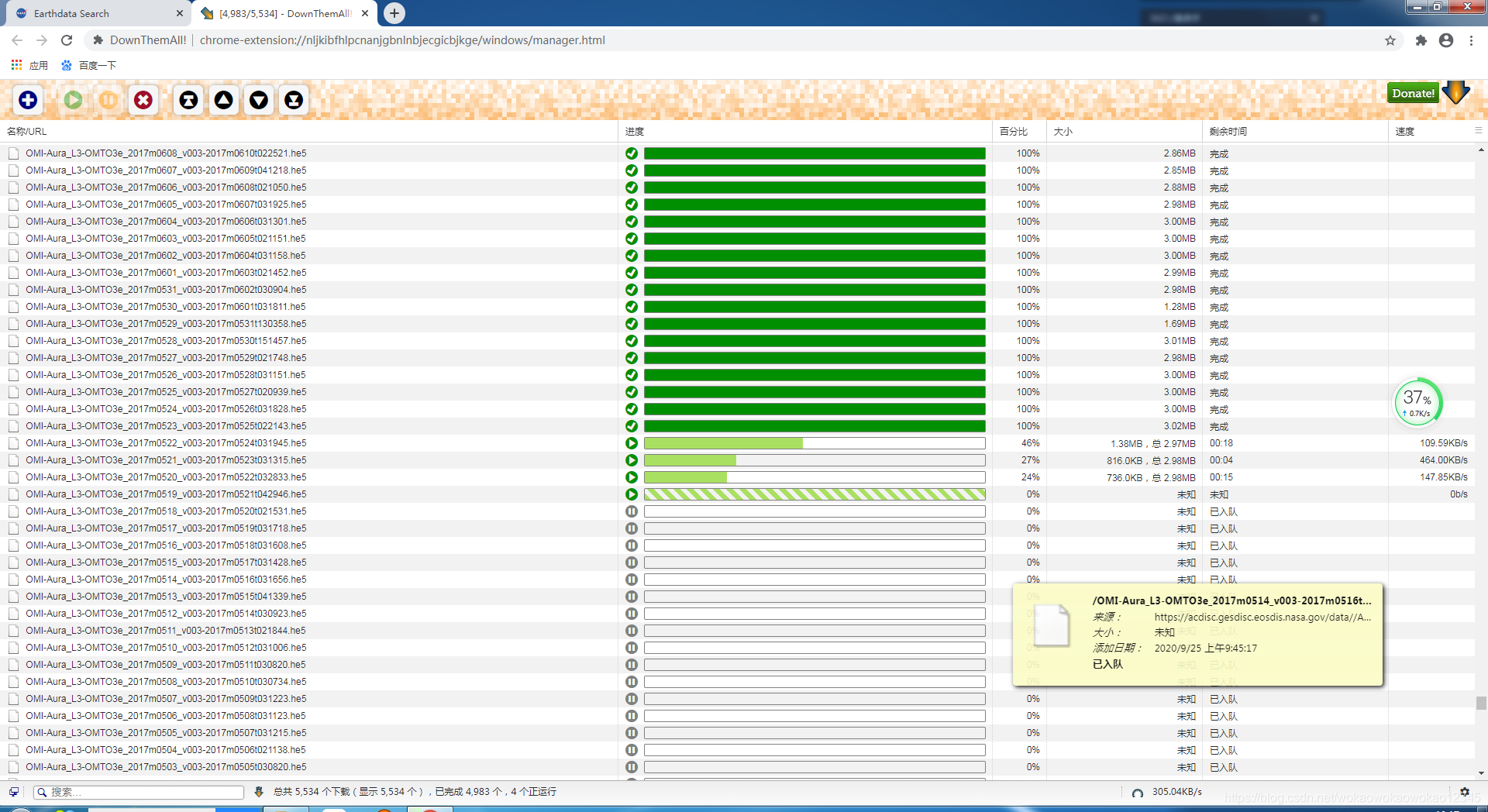1488x812 pixels.
Task: Click the 37% floating speed widget
Action: pos(1417,401)
